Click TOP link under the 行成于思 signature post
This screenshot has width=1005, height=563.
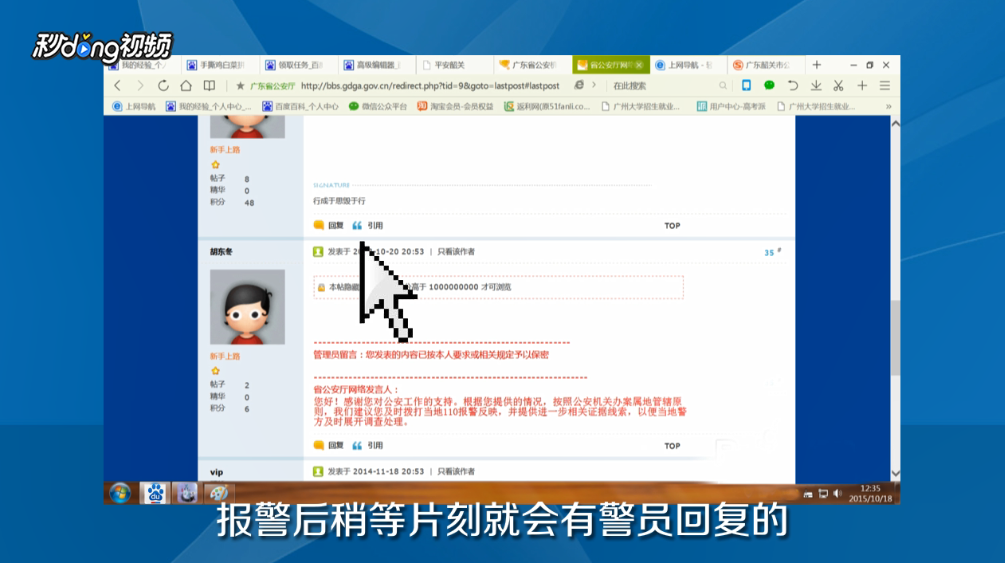click(x=672, y=226)
